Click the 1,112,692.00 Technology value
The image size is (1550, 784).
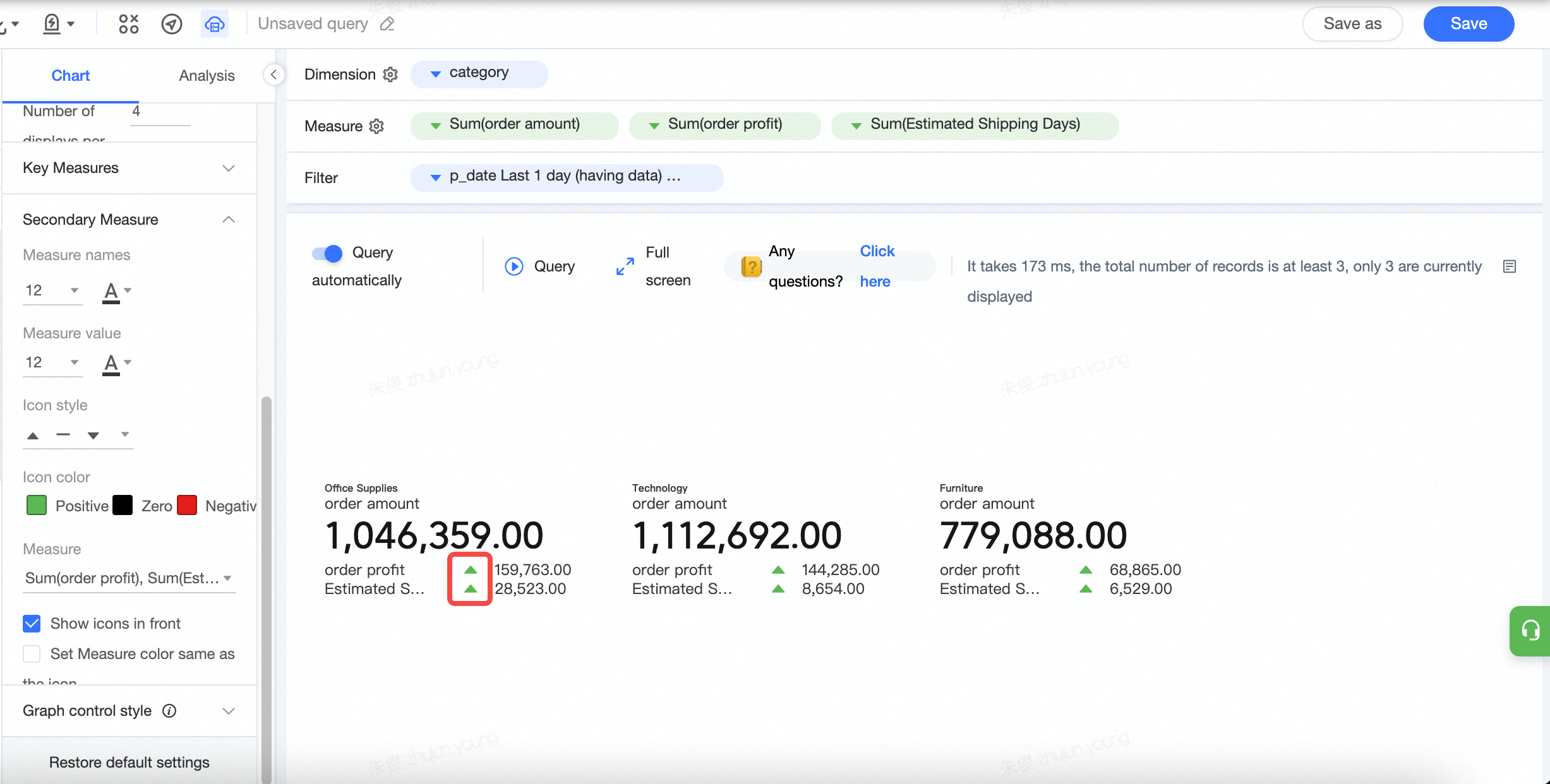[737, 535]
